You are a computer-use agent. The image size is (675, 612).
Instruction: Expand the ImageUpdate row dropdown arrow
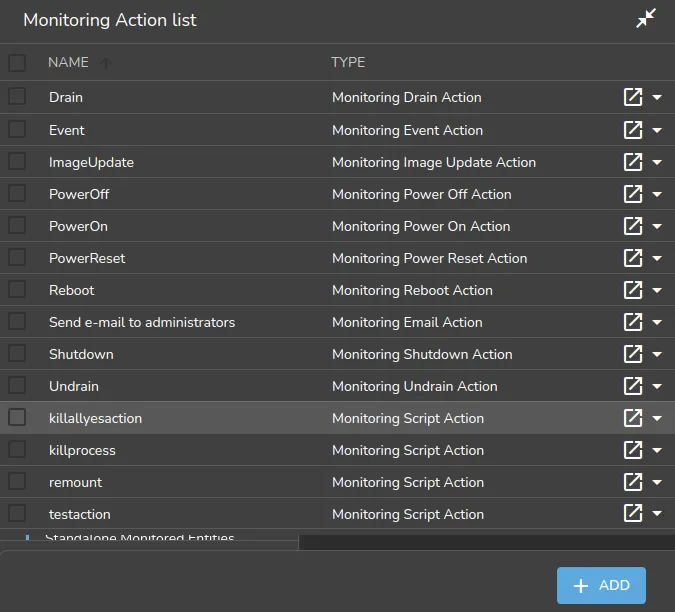657,162
